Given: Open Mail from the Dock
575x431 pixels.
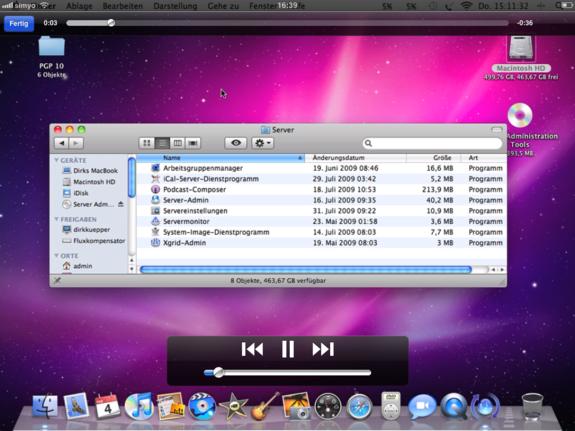Looking at the screenshot, I should coord(76,406).
